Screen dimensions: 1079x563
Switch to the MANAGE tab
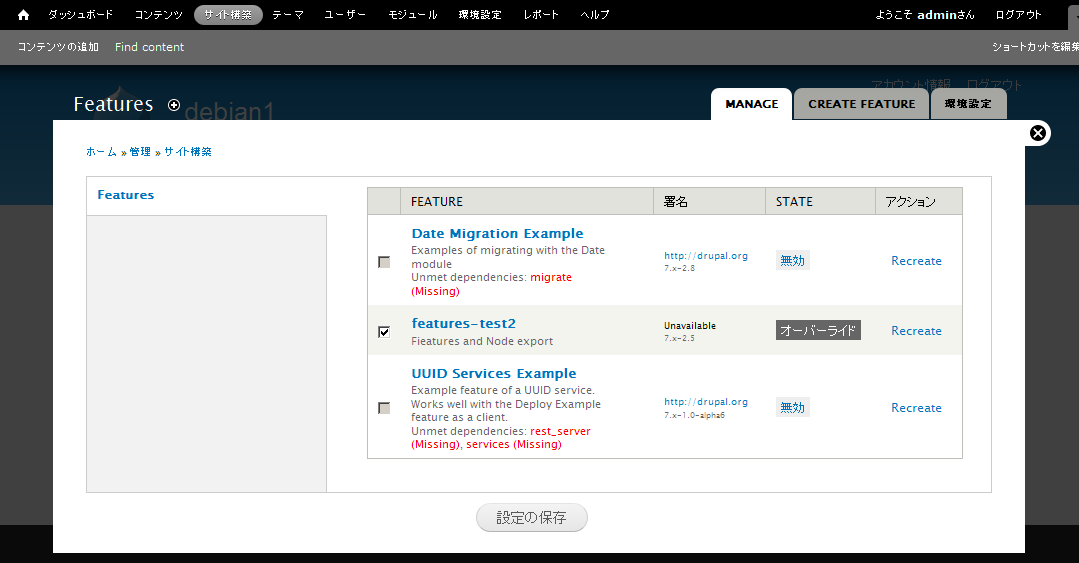(x=751, y=104)
